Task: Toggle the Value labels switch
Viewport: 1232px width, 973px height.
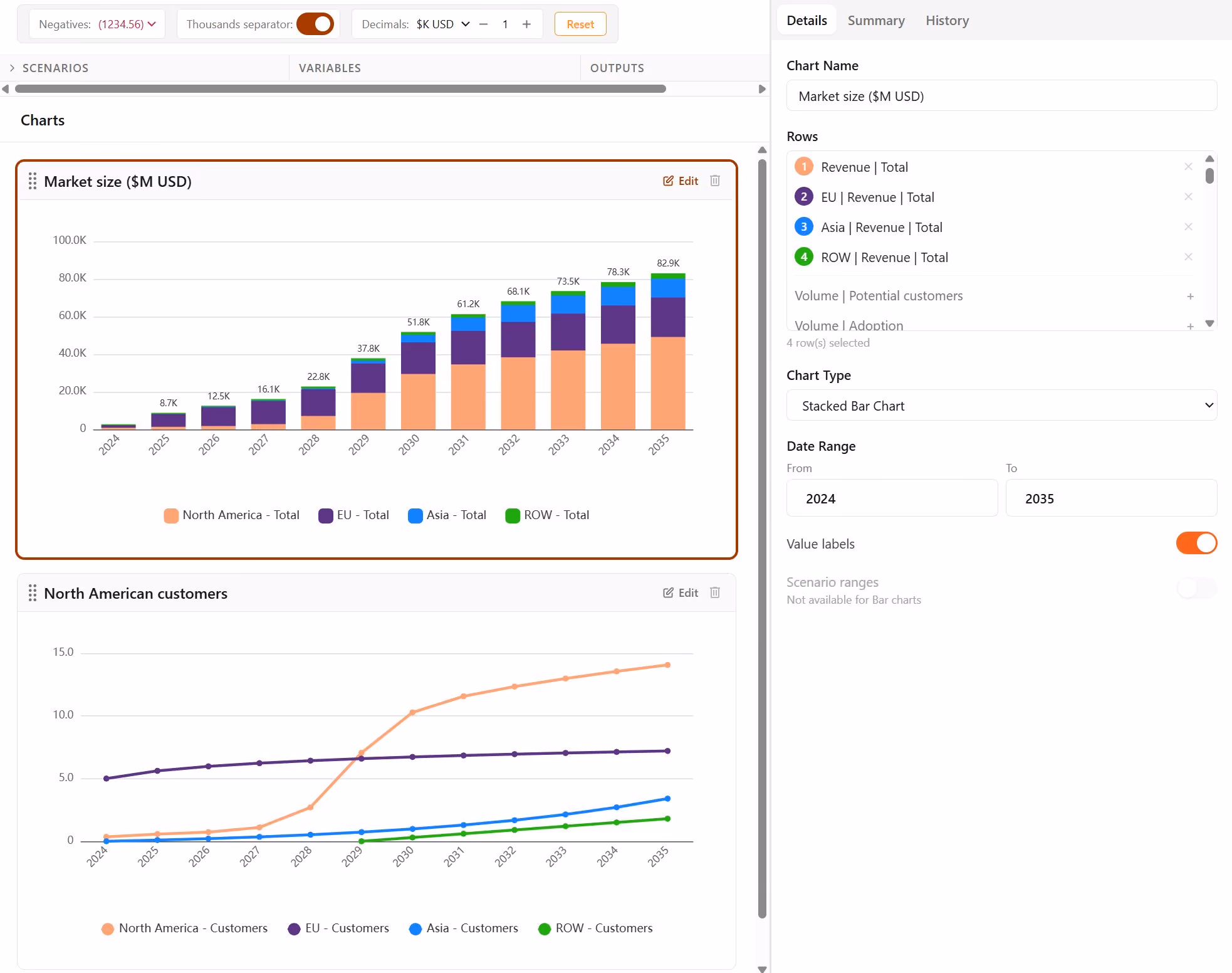Action: point(1196,544)
